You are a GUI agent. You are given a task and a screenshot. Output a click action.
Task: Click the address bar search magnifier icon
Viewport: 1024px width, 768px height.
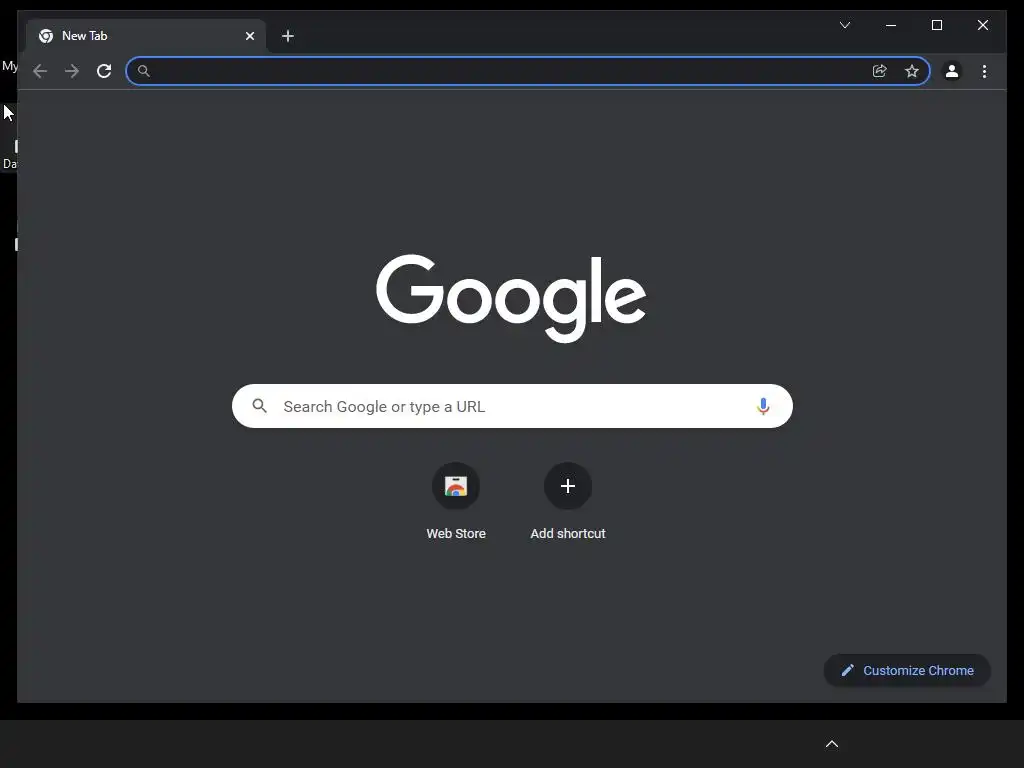[x=144, y=71]
